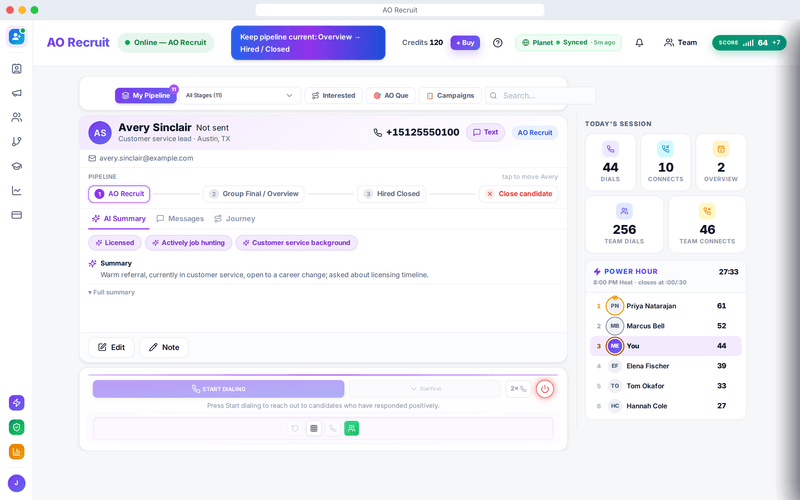Toggle the 2× double-dial mode
Image resolution: width=800 pixels, height=500 pixels.
click(x=518, y=389)
